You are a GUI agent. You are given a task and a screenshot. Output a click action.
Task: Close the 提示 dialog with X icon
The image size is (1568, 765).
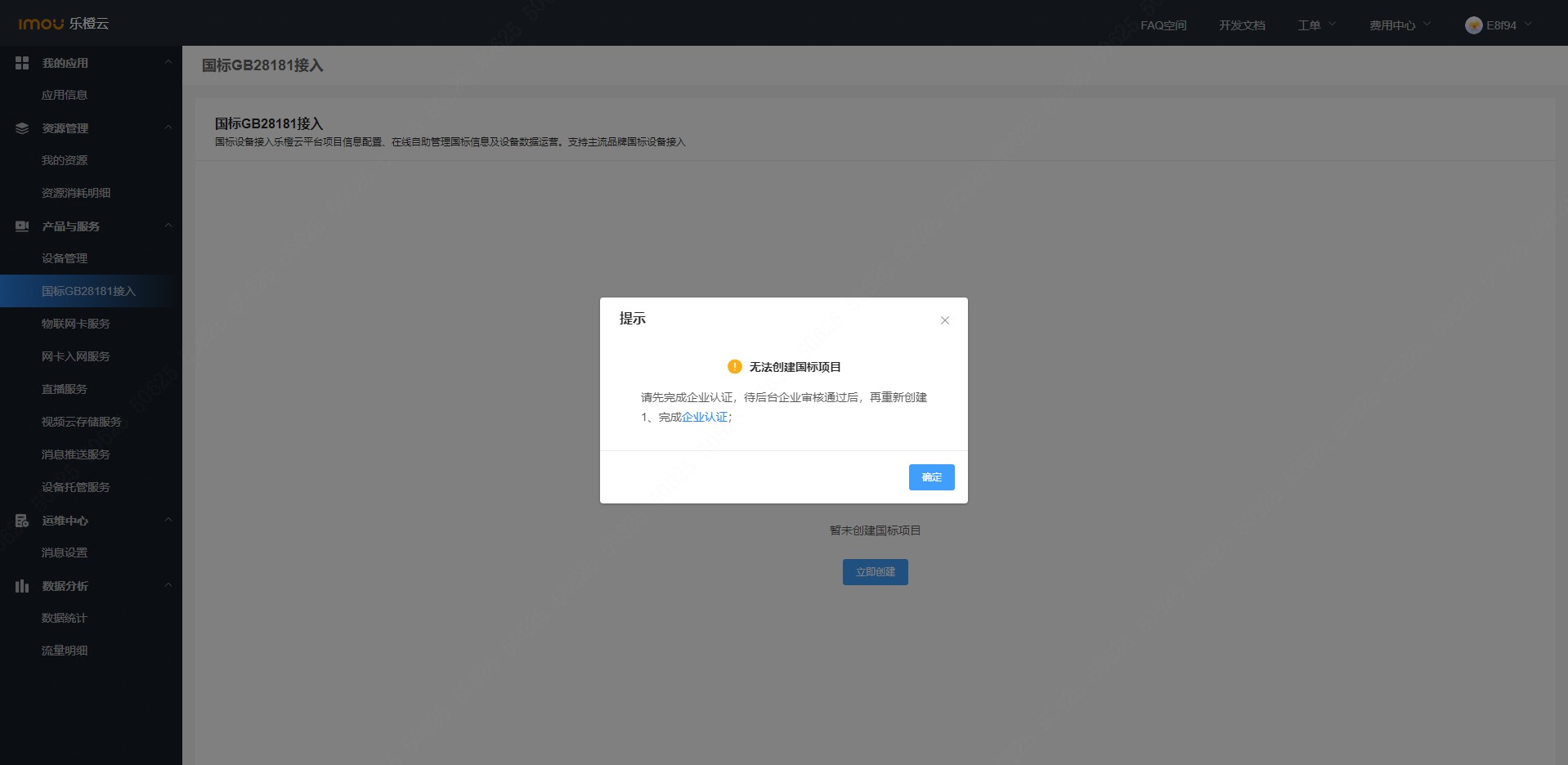pos(945,320)
